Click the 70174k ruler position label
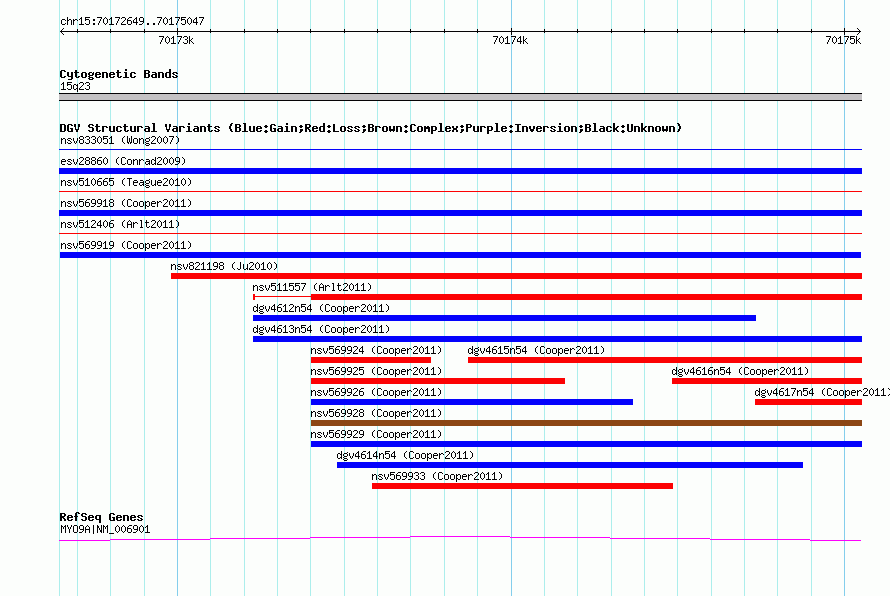Image resolution: width=890 pixels, height=596 pixels. coord(510,40)
